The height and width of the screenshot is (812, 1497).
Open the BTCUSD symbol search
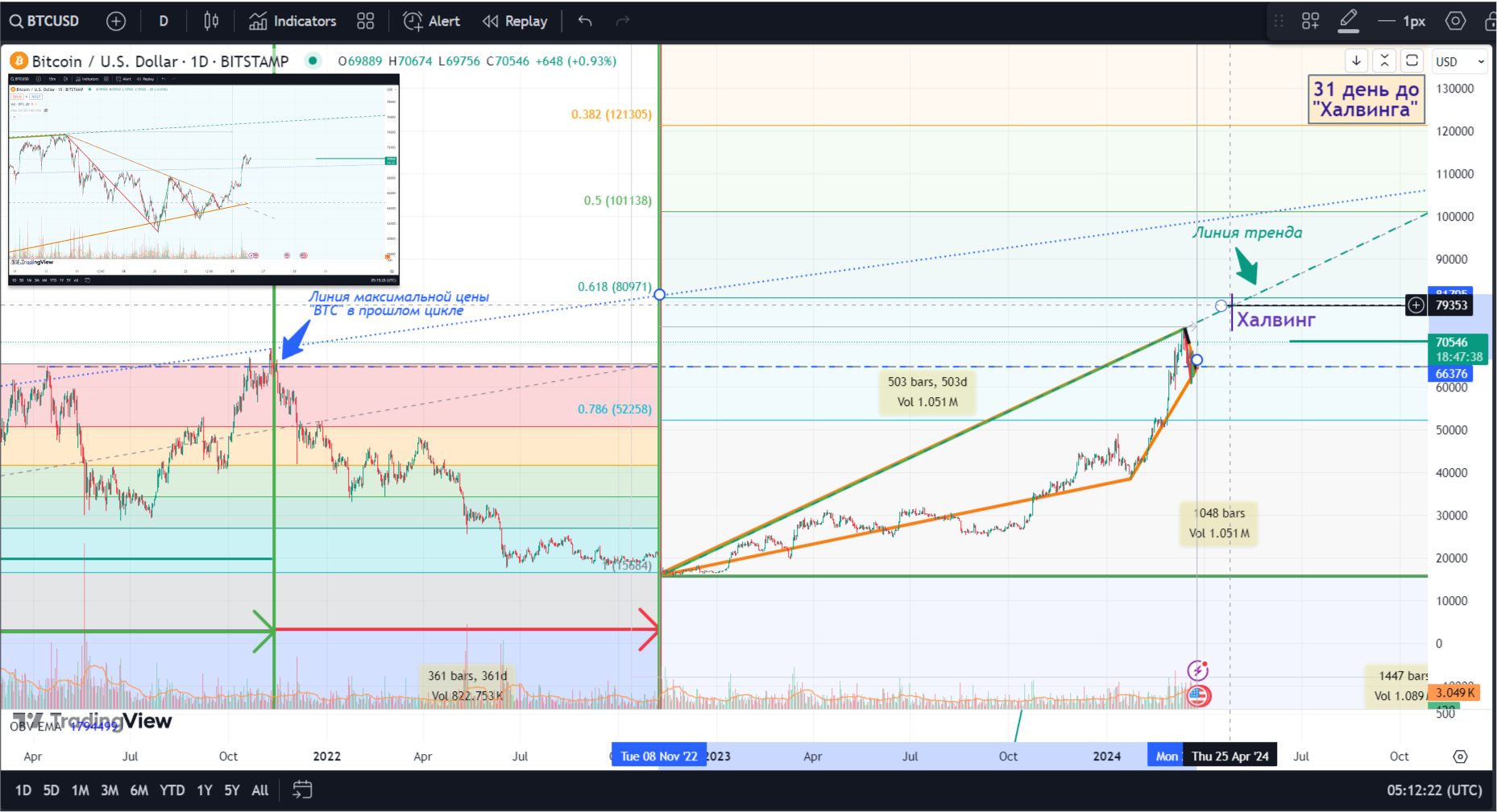tap(45, 21)
